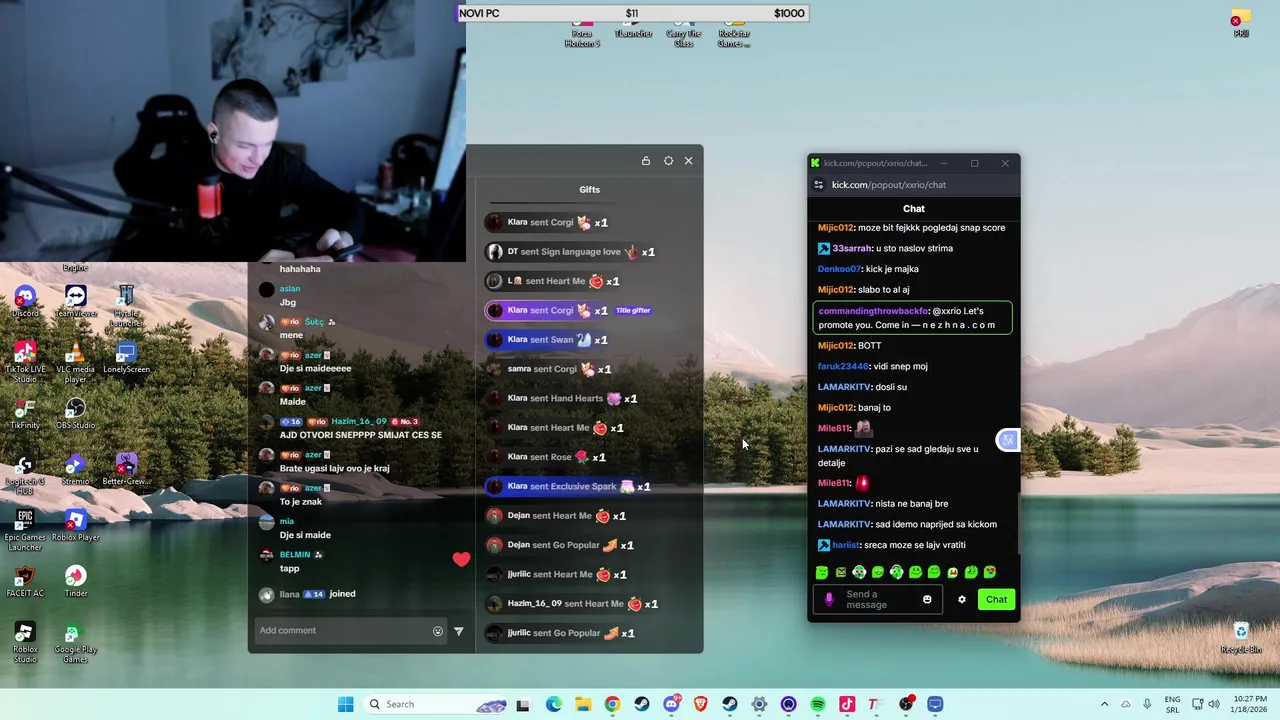Click the taskbar Search box
1280x720 pixels.
[x=437, y=704]
